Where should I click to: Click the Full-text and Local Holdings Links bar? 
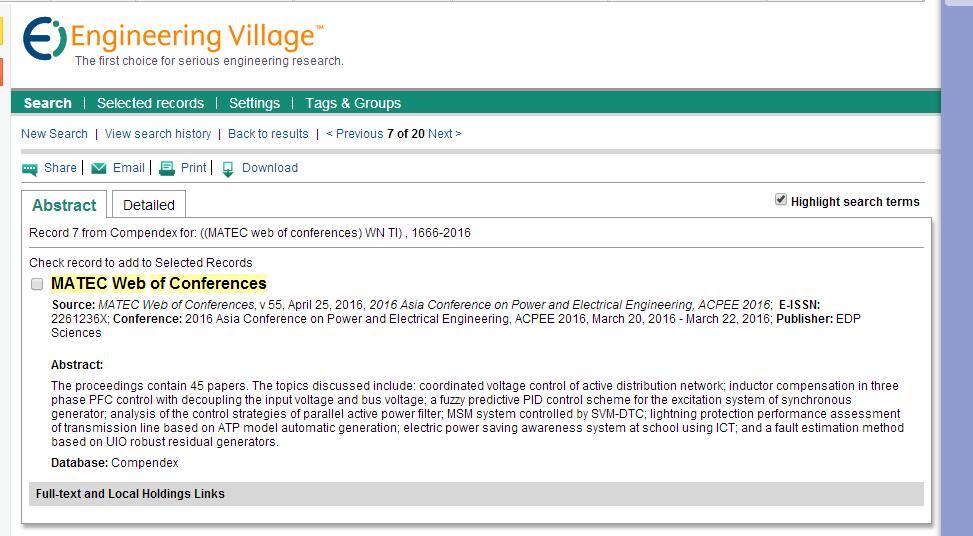coord(476,494)
